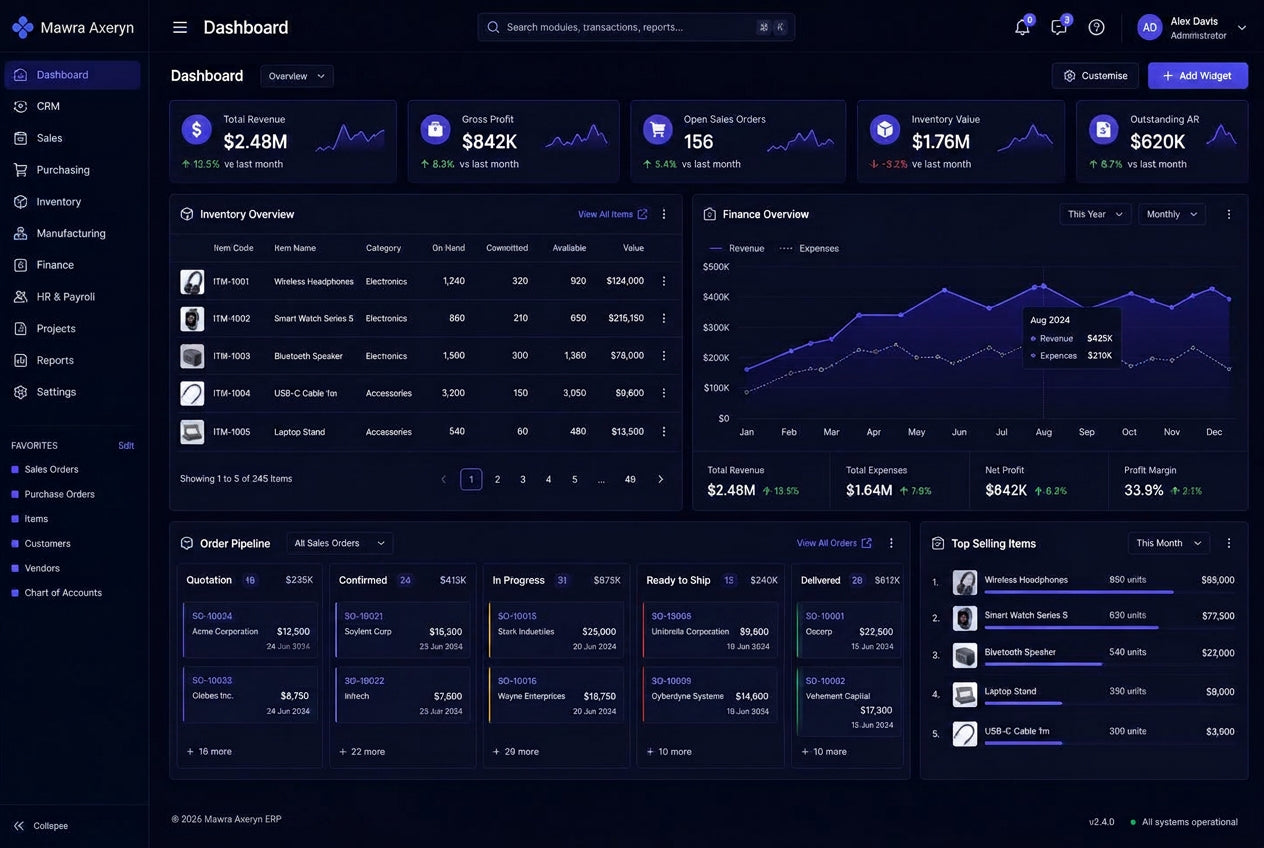Open Manufacturing in the sidebar

click(72, 233)
